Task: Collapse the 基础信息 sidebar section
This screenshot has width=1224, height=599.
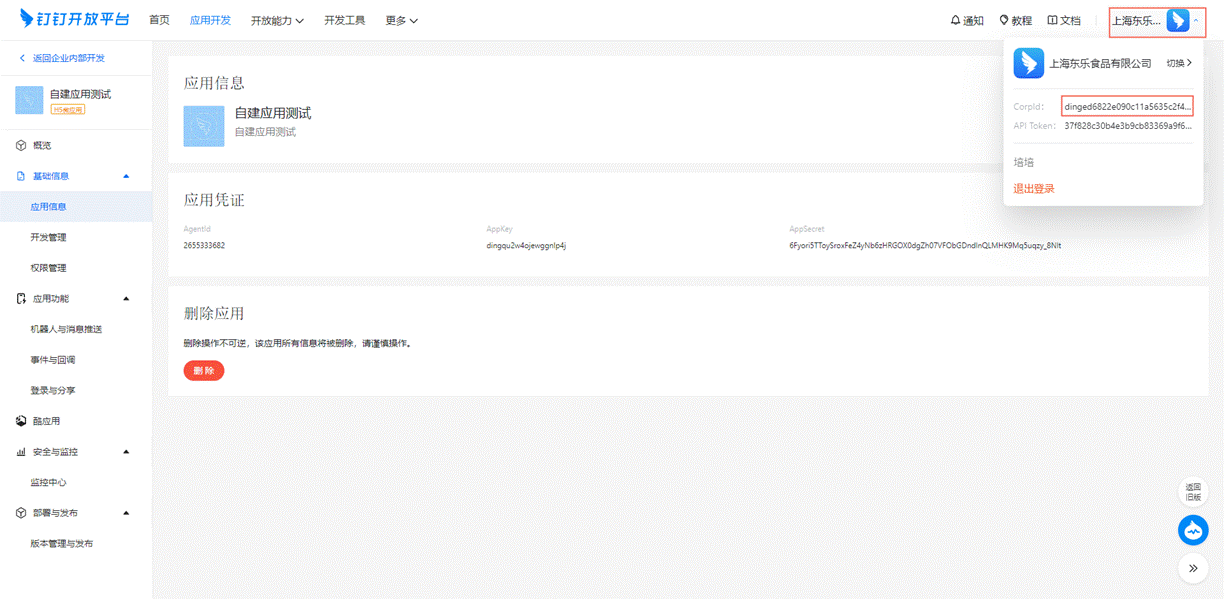Action: tap(126, 176)
